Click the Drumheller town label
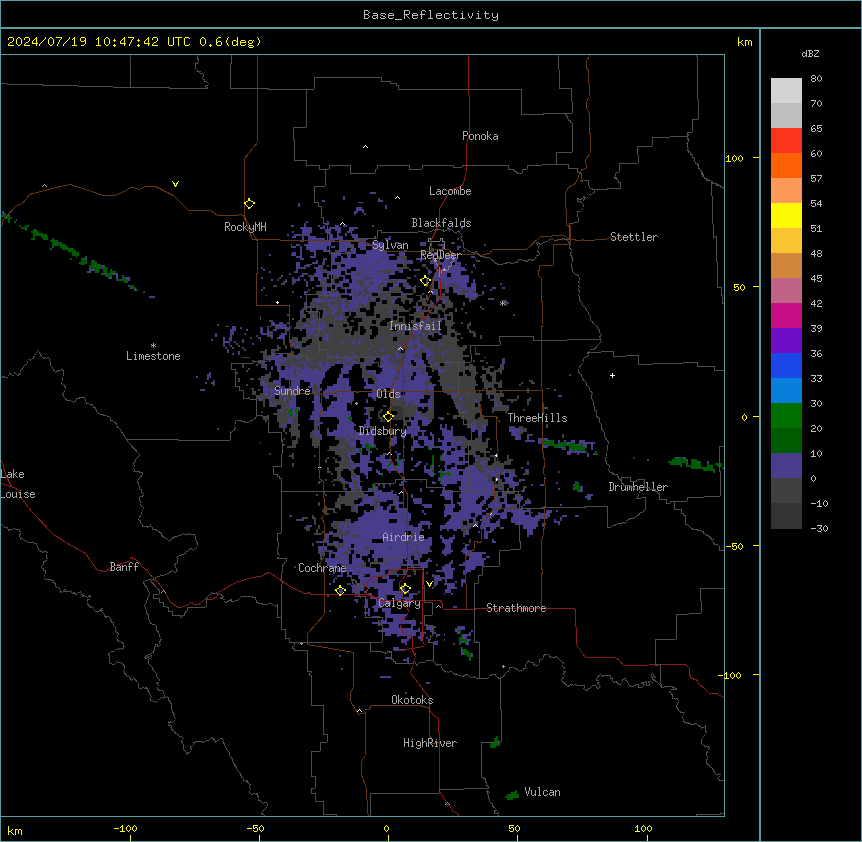The height and width of the screenshot is (842, 862). click(638, 487)
